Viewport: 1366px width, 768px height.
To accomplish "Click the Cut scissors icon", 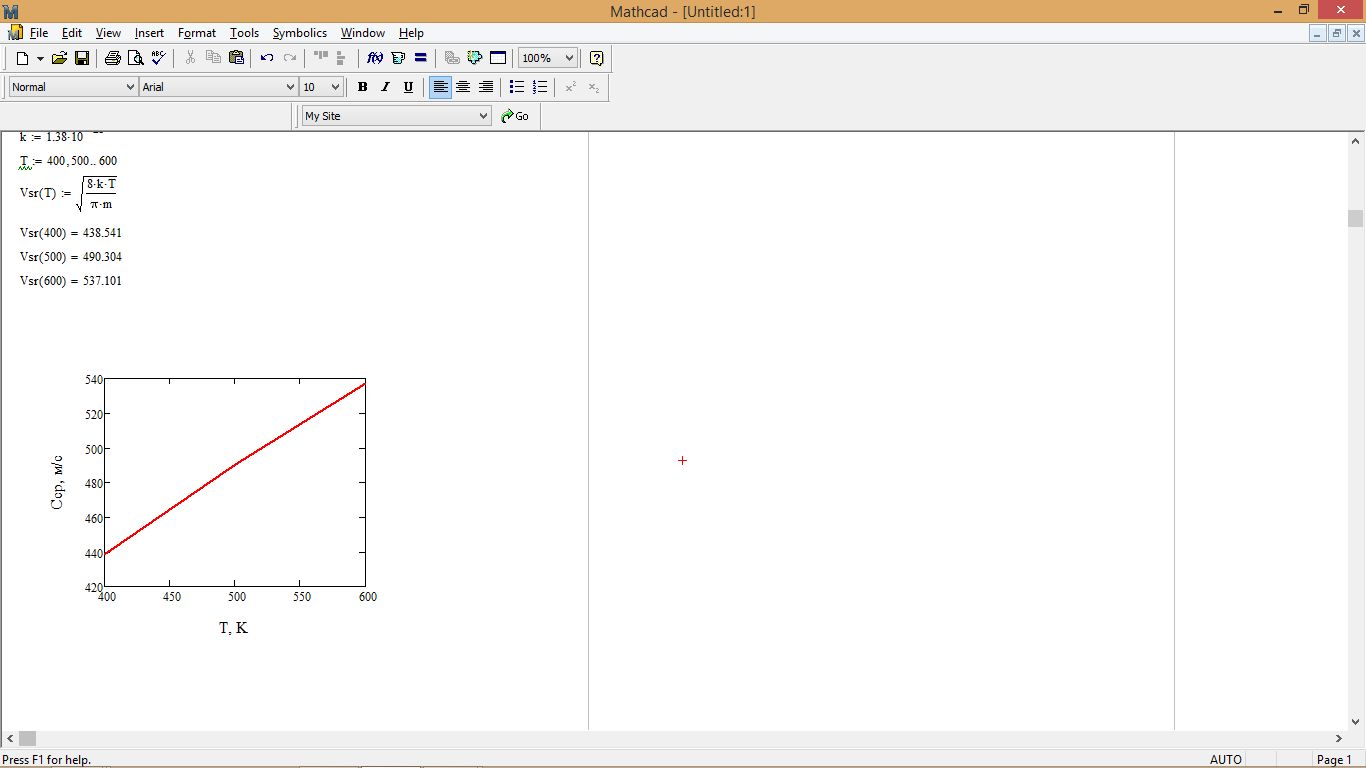I will tap(190, 58).
